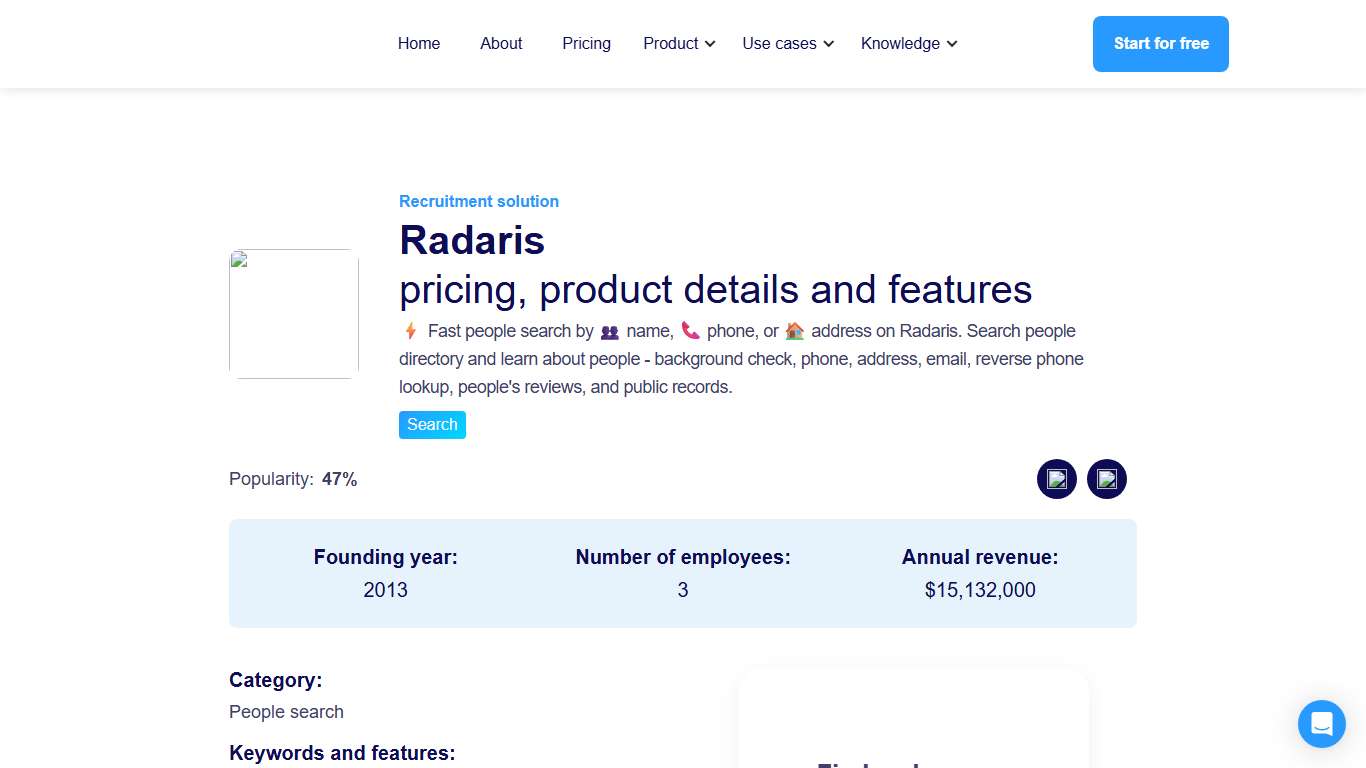1366x768 pixels.
Task: Click the lightning bolt emoji in description
Action: pos(410,331)
